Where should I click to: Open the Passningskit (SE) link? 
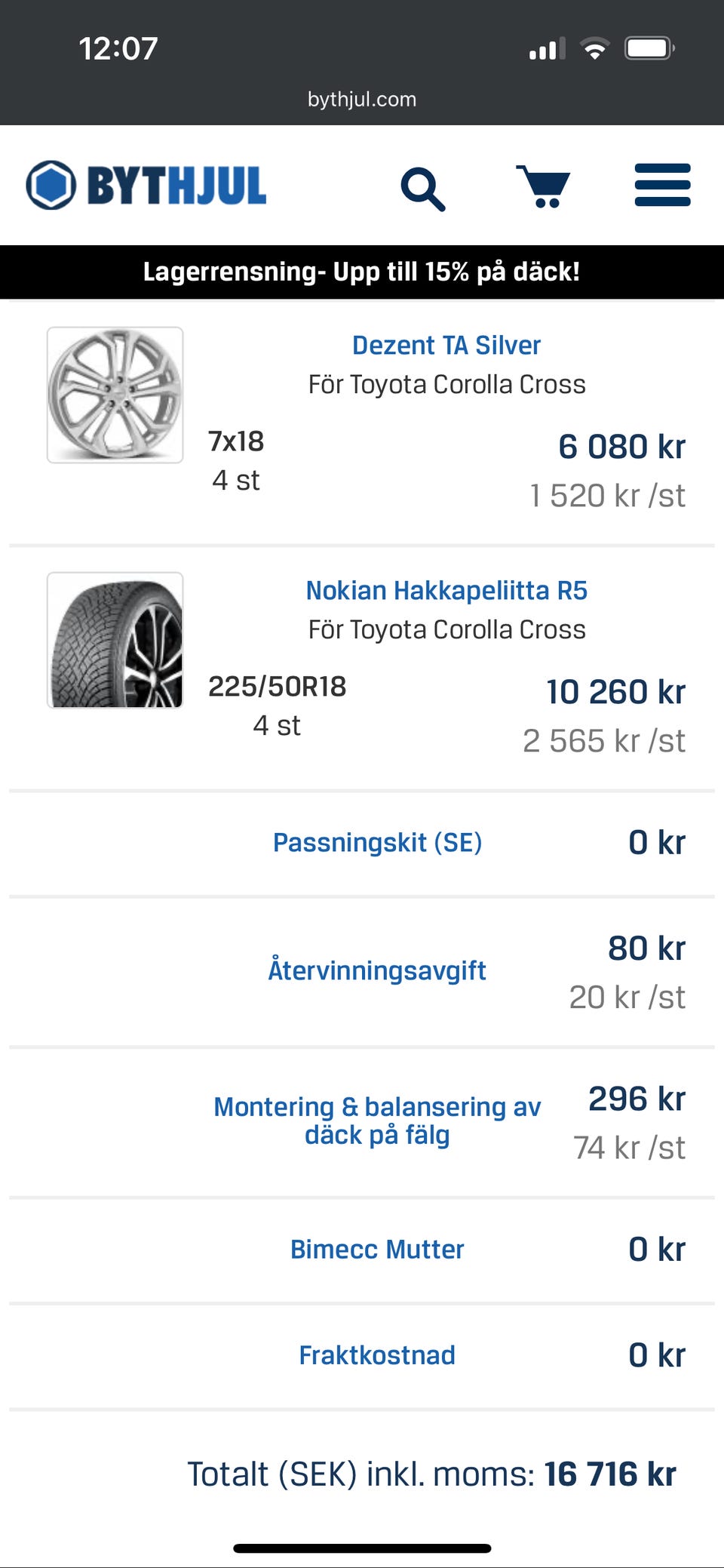click(x=377, y=843)
